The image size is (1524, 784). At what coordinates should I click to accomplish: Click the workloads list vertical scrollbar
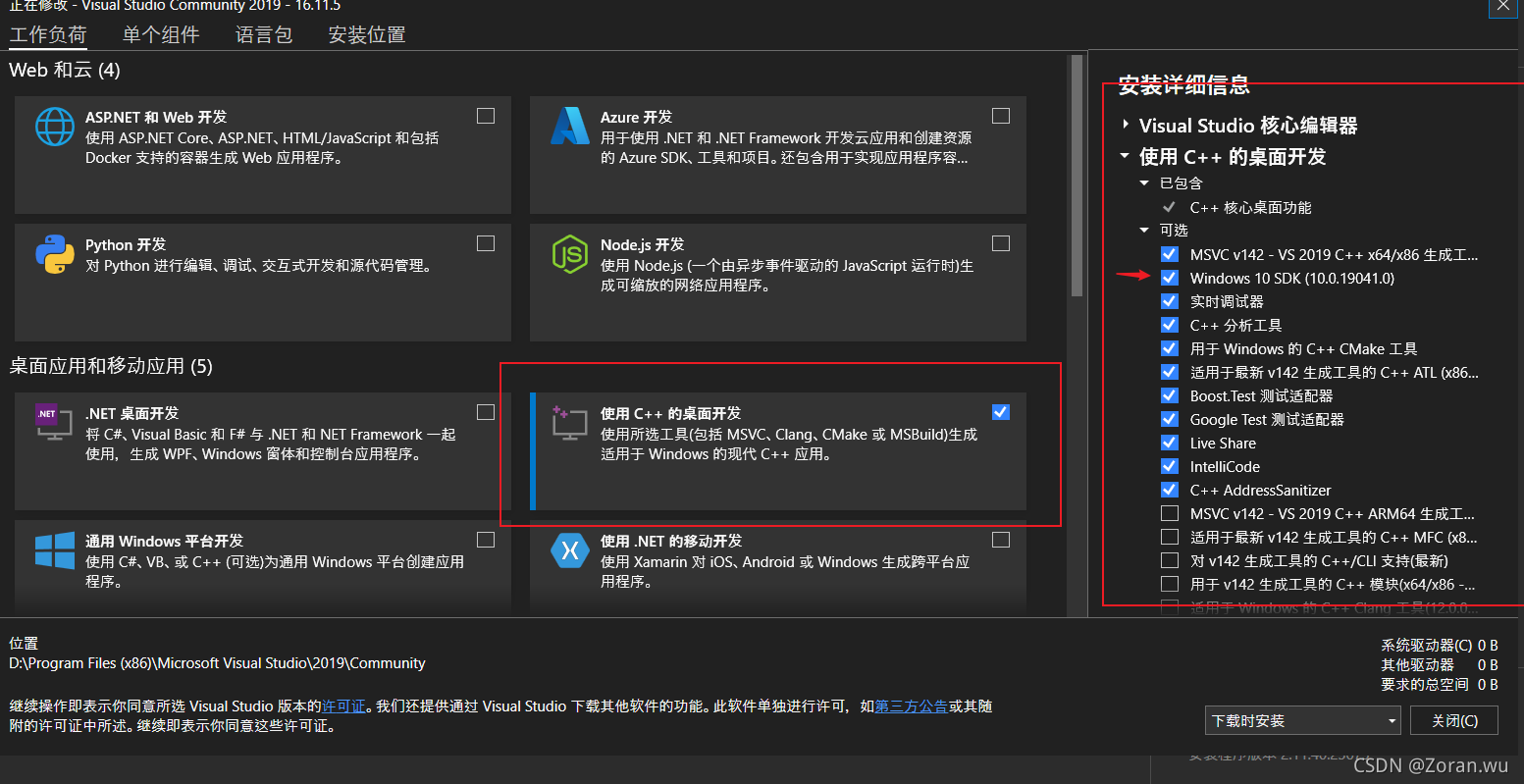click(x=1077, y=177)
